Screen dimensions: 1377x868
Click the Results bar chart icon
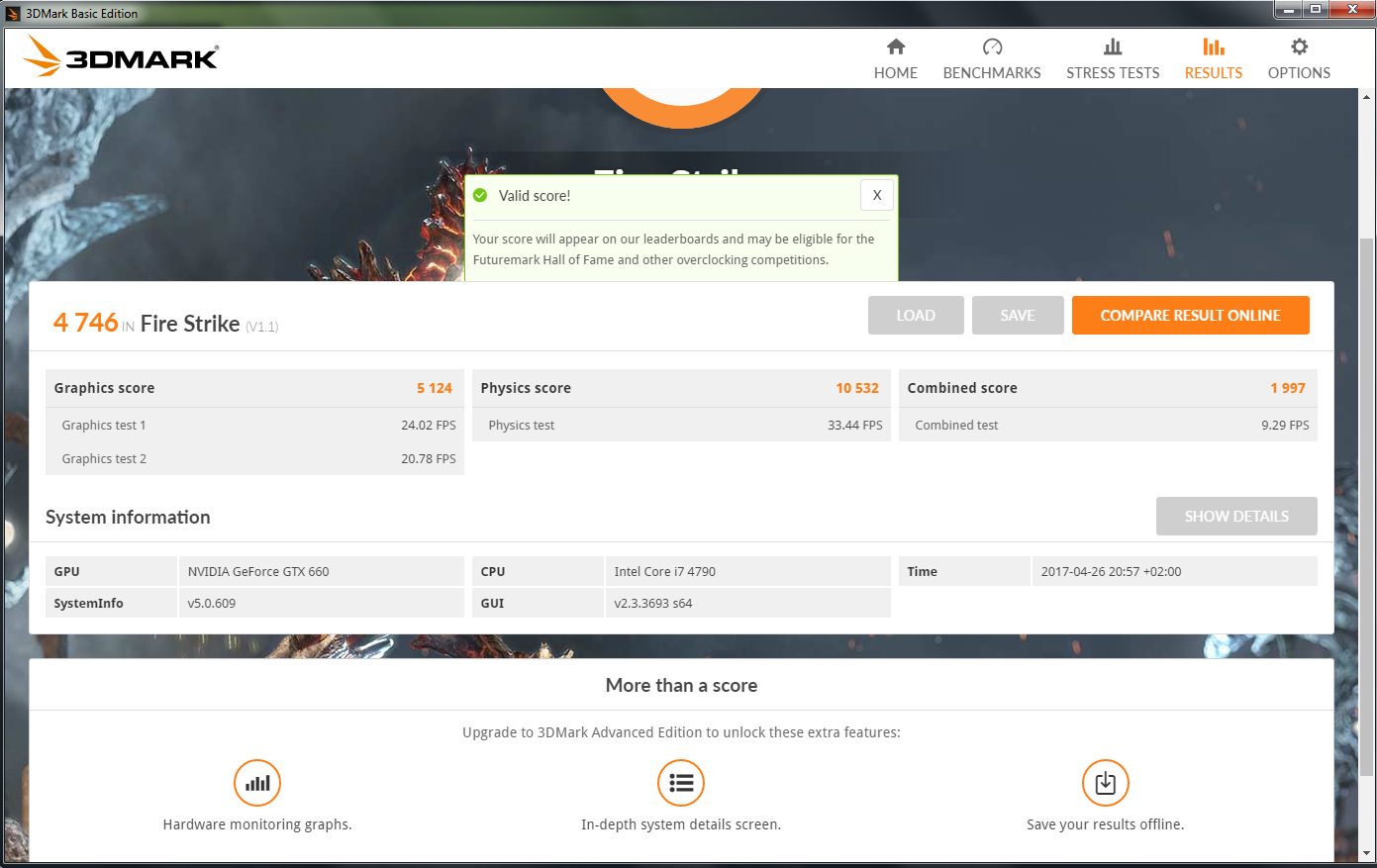(1214, 47)
